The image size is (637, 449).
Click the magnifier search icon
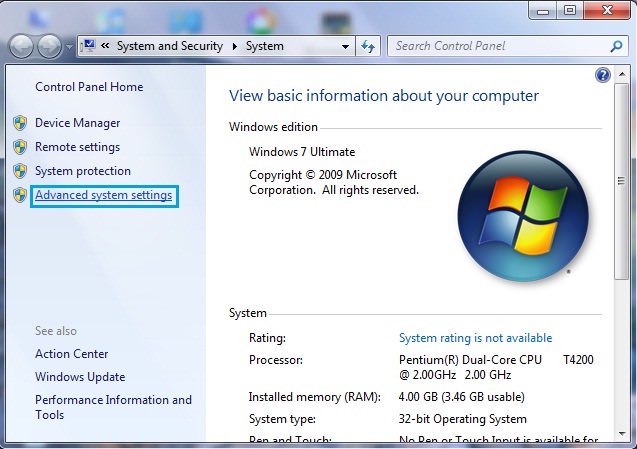[x=616, y=46]
